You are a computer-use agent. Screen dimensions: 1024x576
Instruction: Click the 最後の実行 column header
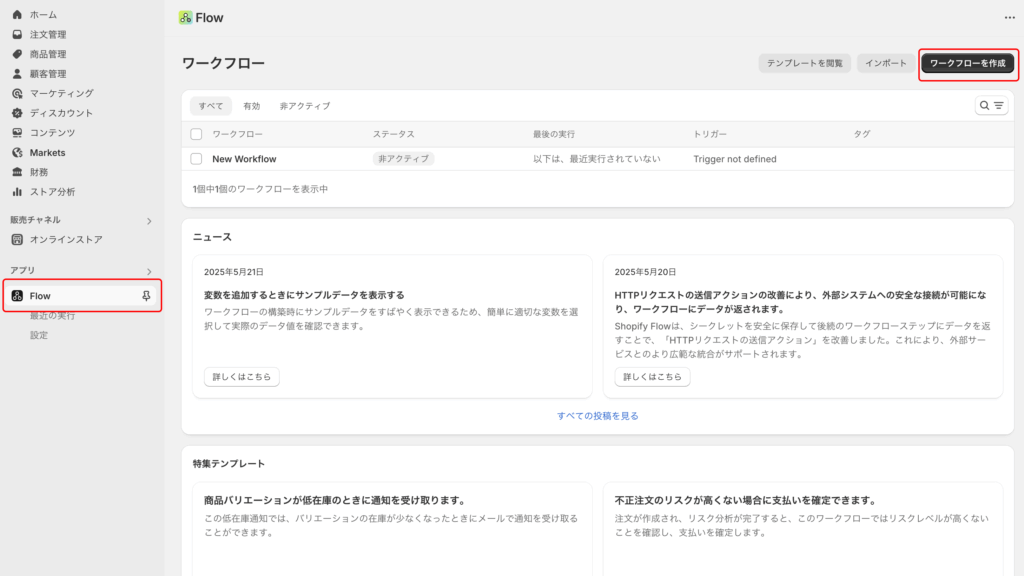coord(554,134)
